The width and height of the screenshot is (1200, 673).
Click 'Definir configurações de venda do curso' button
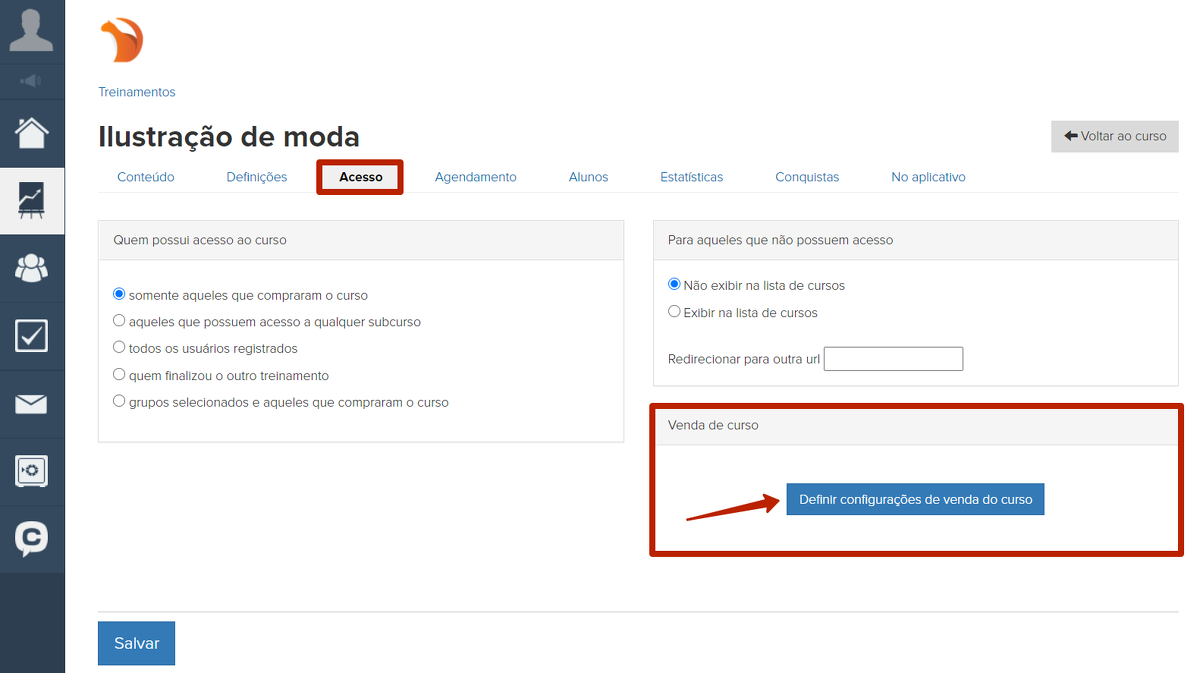915,499
